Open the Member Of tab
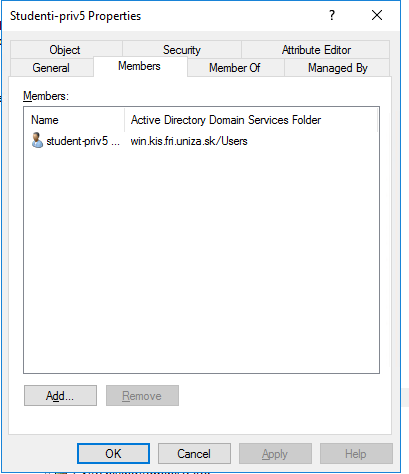The width and height of the screenshot is (409, 474). pos(235,68)
